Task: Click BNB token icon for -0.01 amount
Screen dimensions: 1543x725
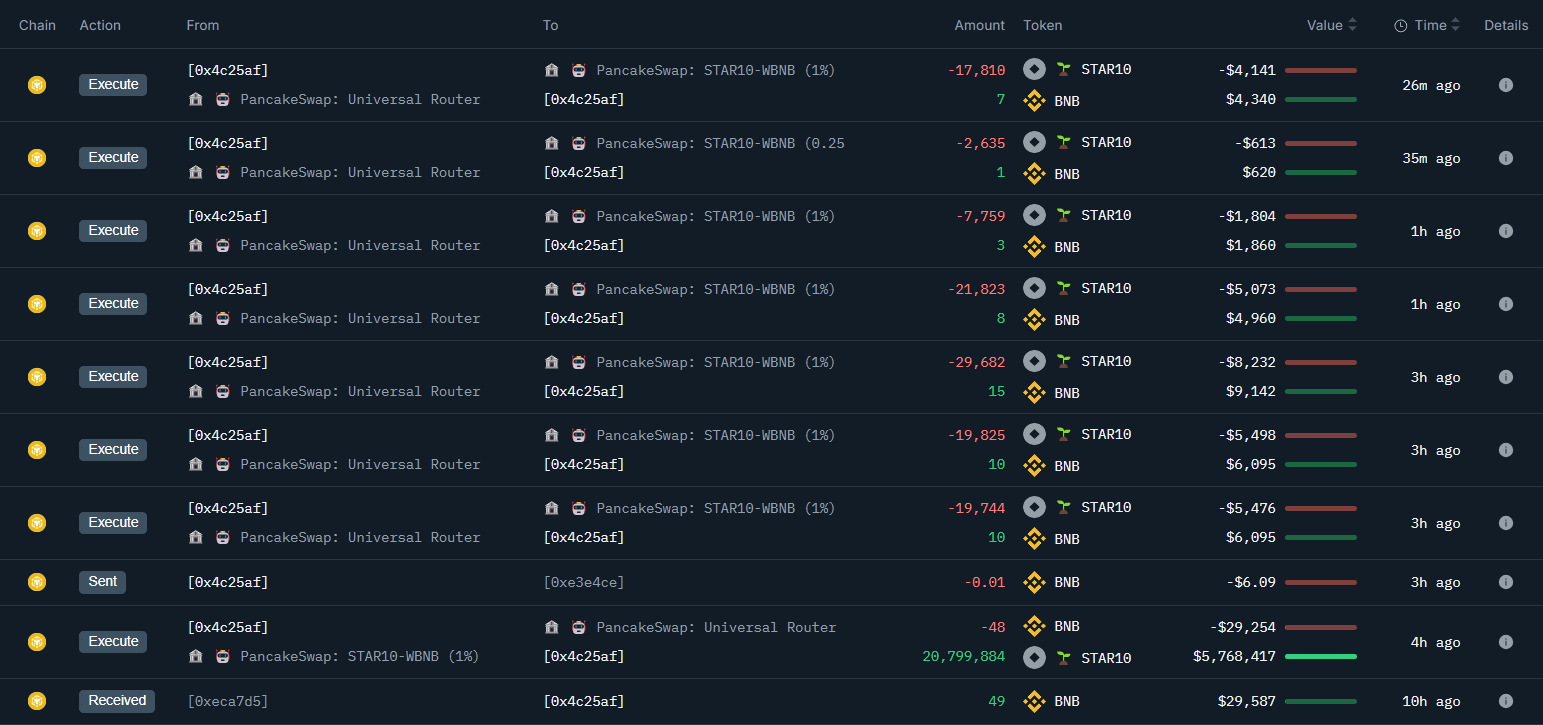Action: coord(1034,582)
